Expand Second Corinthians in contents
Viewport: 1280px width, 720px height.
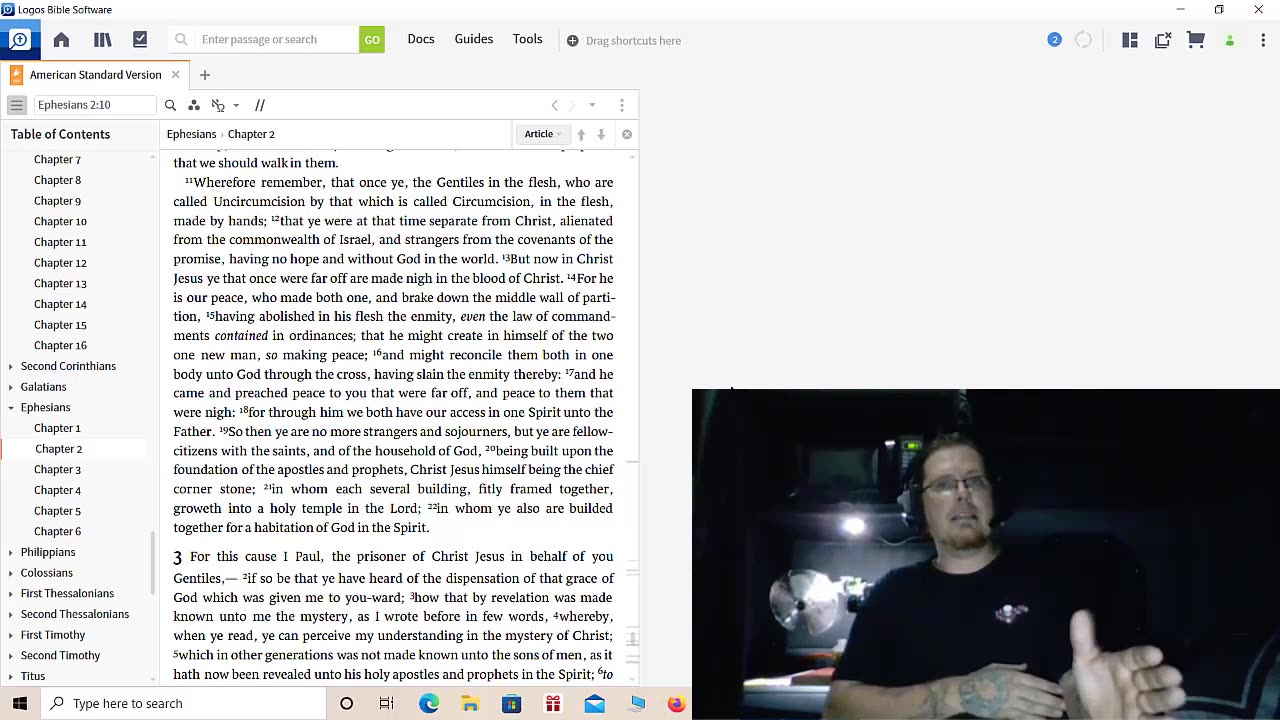tap(11, 366)
